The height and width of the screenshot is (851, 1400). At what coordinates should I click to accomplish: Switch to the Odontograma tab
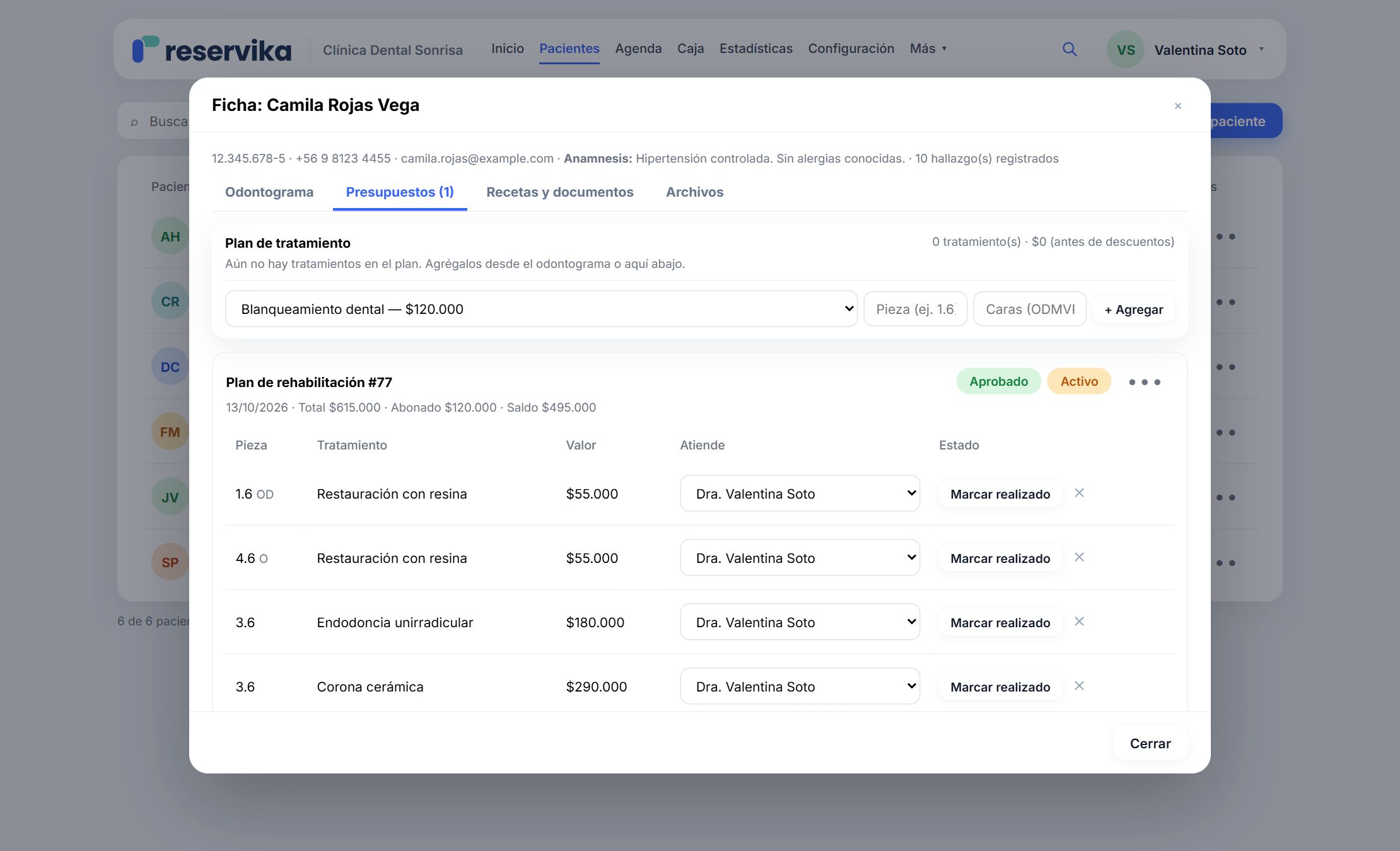pyautogui.click(x=269, y=192)
